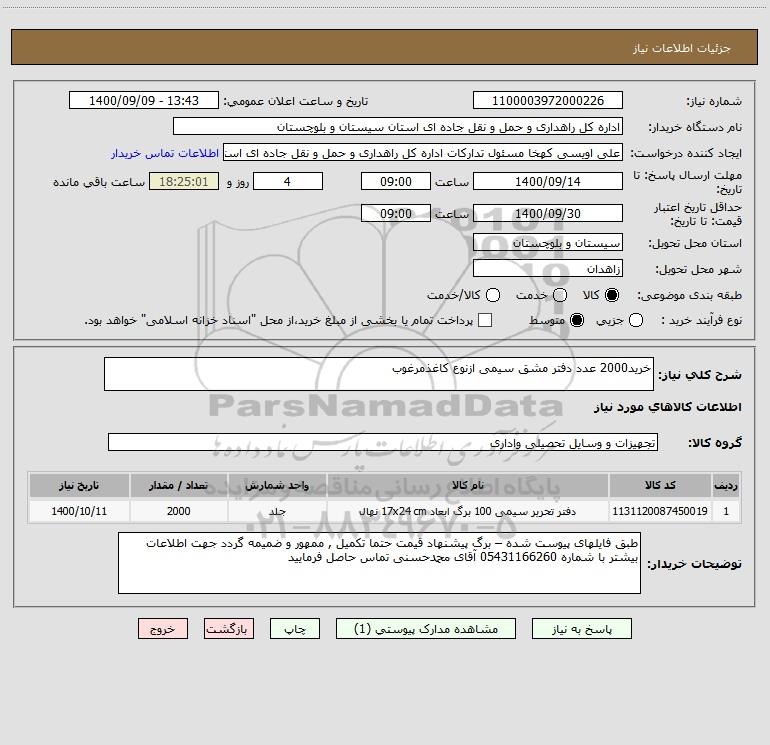The width and height of the screenshot is (770, 745).
Task: Click the delivery city field زاهدان
Action: tap(548, 269)
